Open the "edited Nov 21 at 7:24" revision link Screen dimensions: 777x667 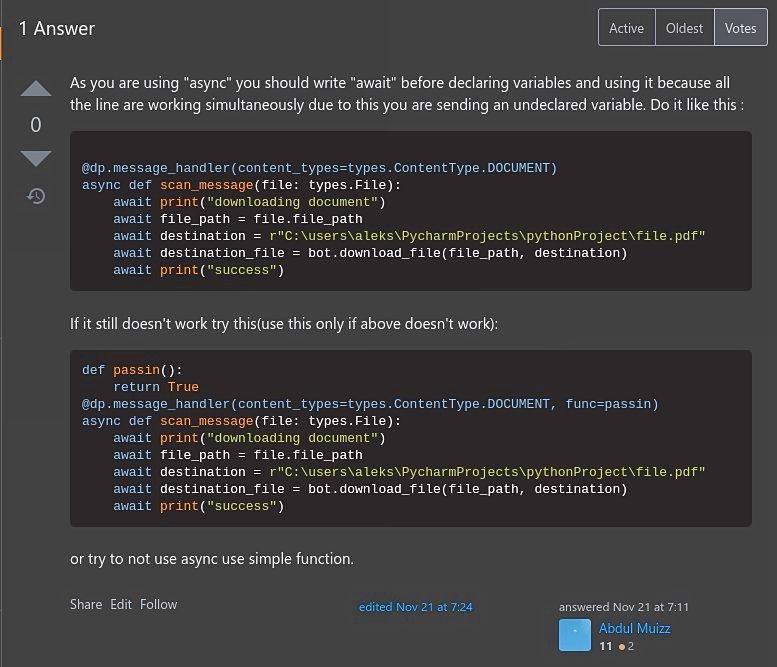[415, 607]
